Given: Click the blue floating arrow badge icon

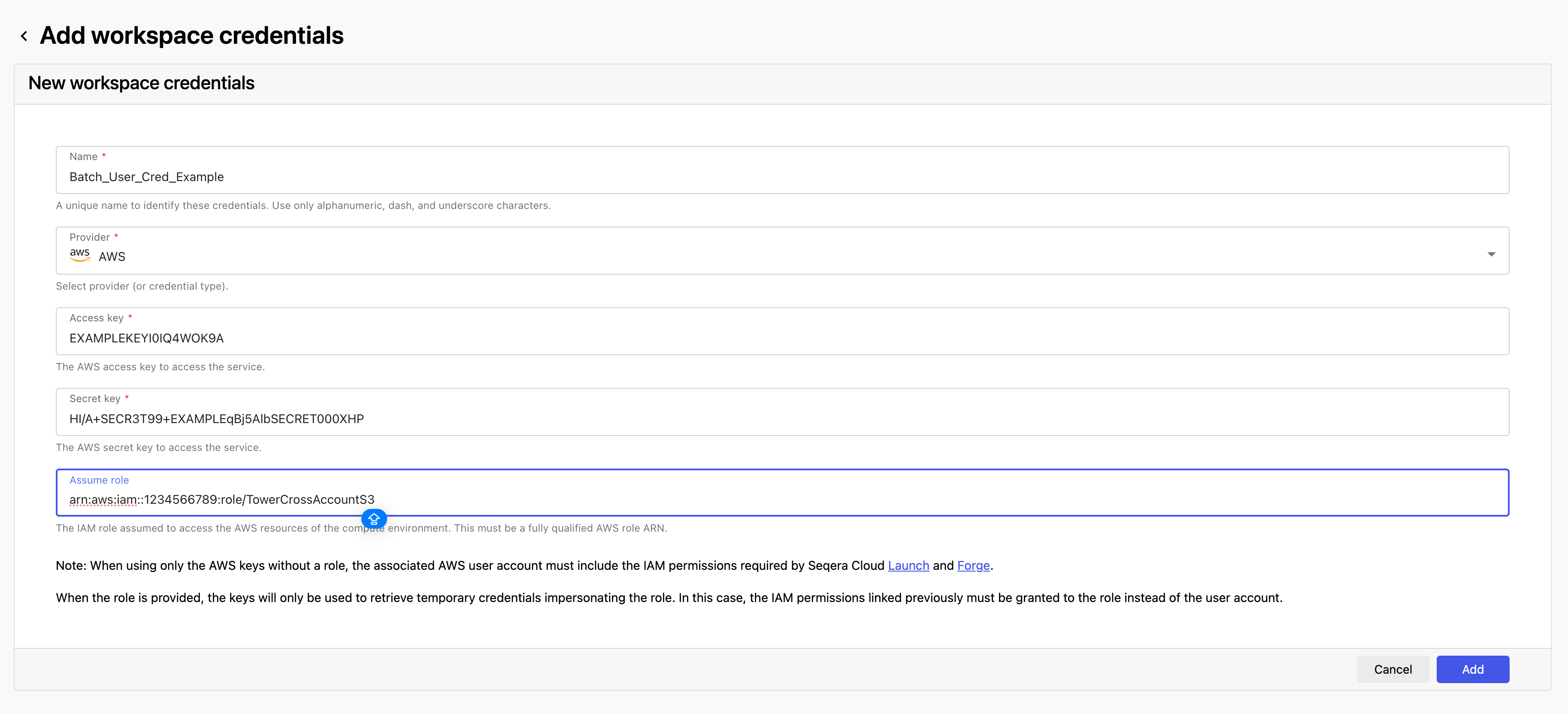Looking at the screenshot, I should pos(374,519).
